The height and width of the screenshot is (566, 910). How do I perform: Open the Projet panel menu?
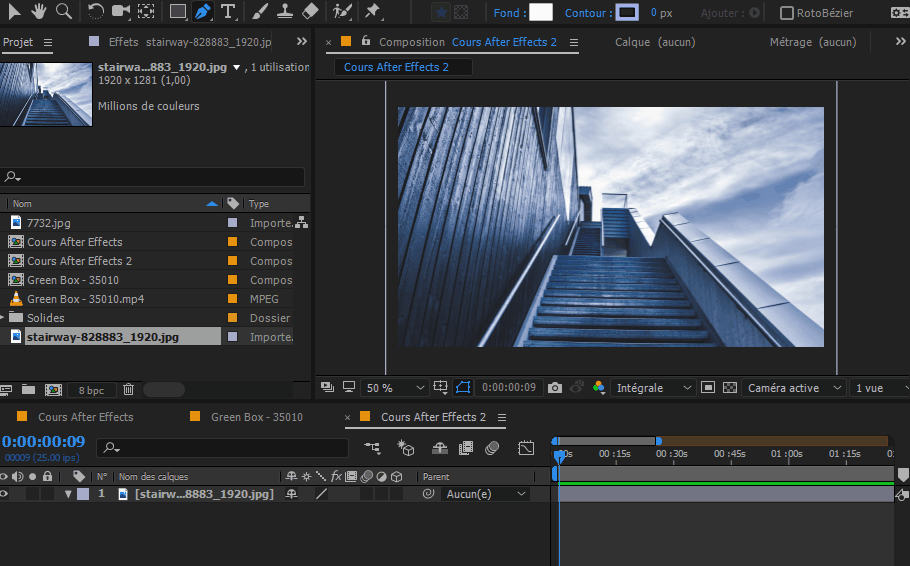pyautogui.click(x=48, y=42)
